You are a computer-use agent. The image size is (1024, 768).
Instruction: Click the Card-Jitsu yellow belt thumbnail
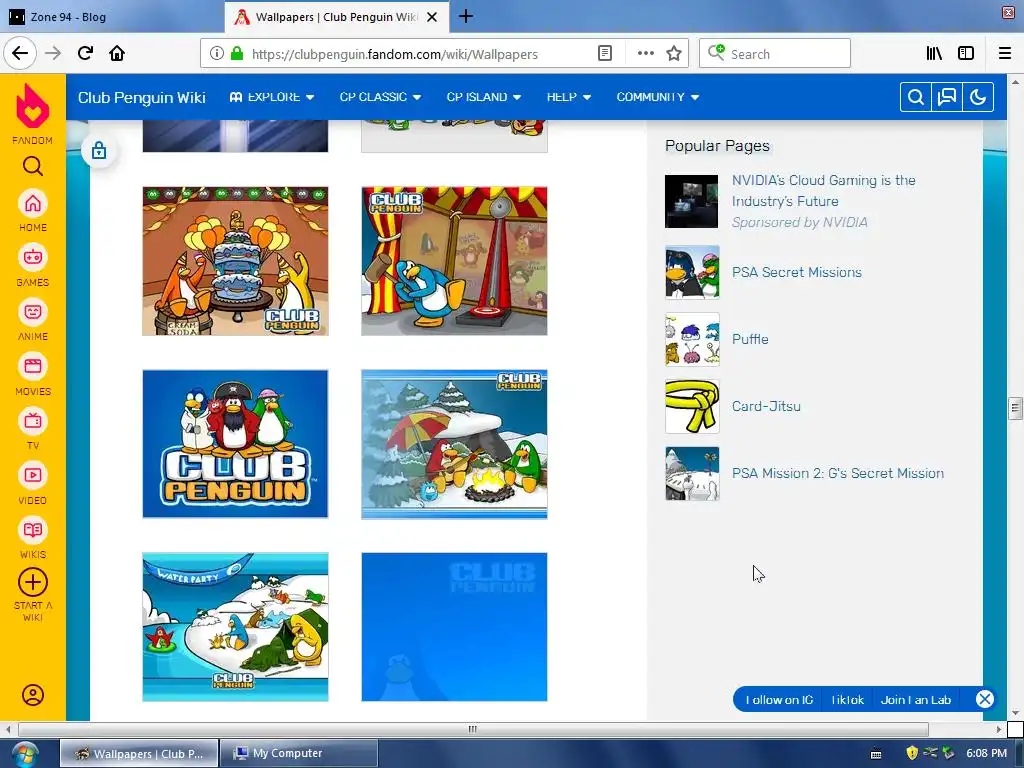(692, 406)
